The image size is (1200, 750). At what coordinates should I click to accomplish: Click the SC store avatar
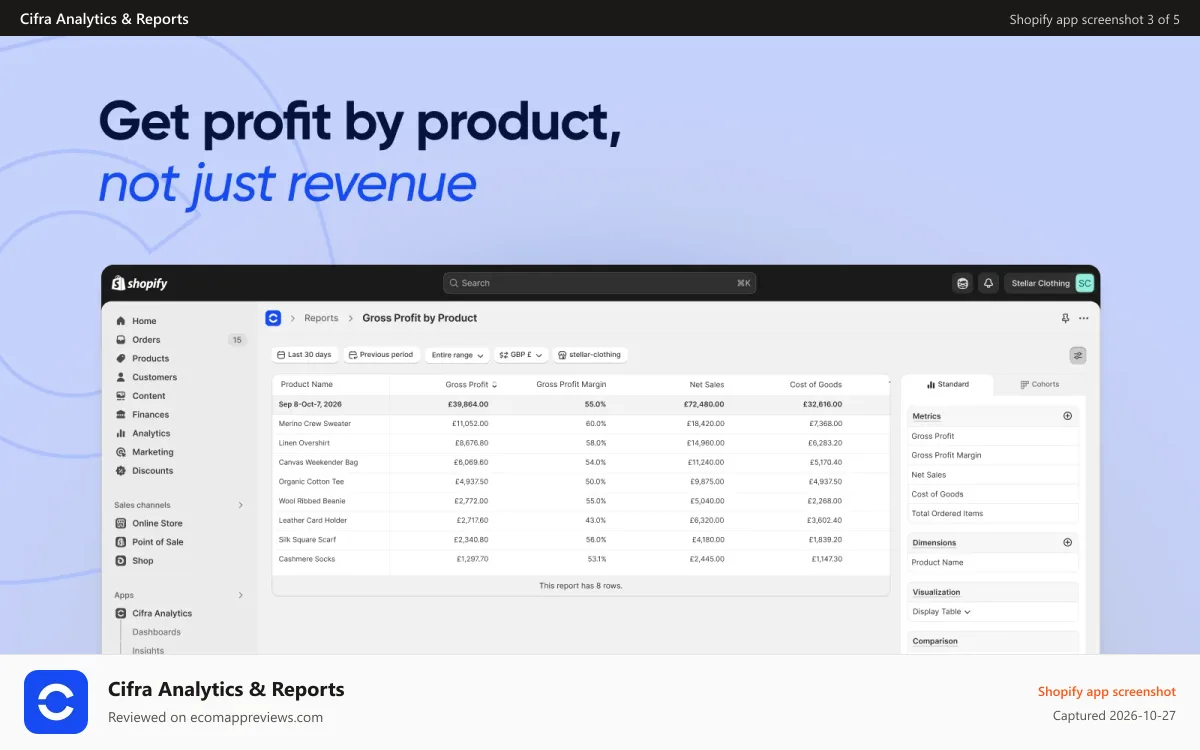pos(1084,283)
